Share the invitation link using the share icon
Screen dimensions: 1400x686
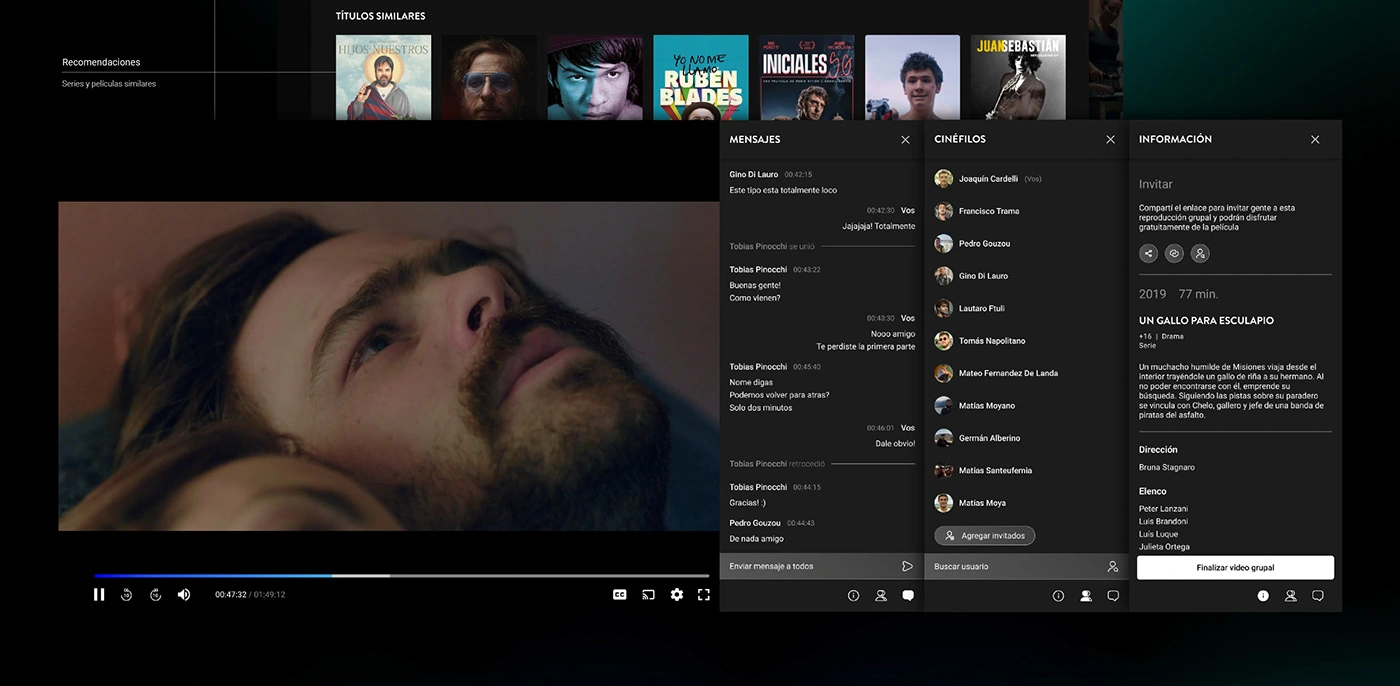1148,253
